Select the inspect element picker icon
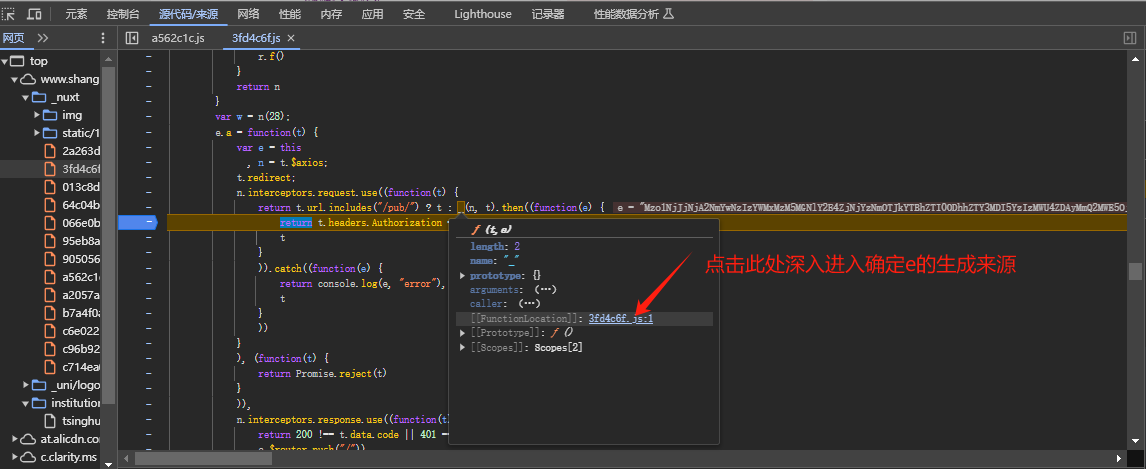 [x=8, y=14]
